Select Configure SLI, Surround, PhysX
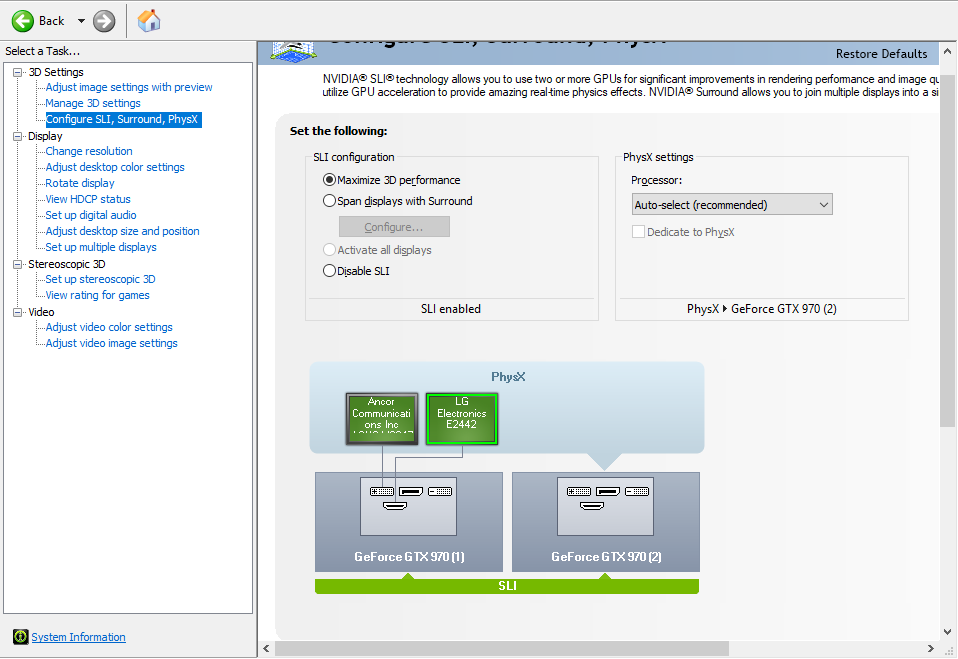958x659 pixels. (x=123, y=119)
